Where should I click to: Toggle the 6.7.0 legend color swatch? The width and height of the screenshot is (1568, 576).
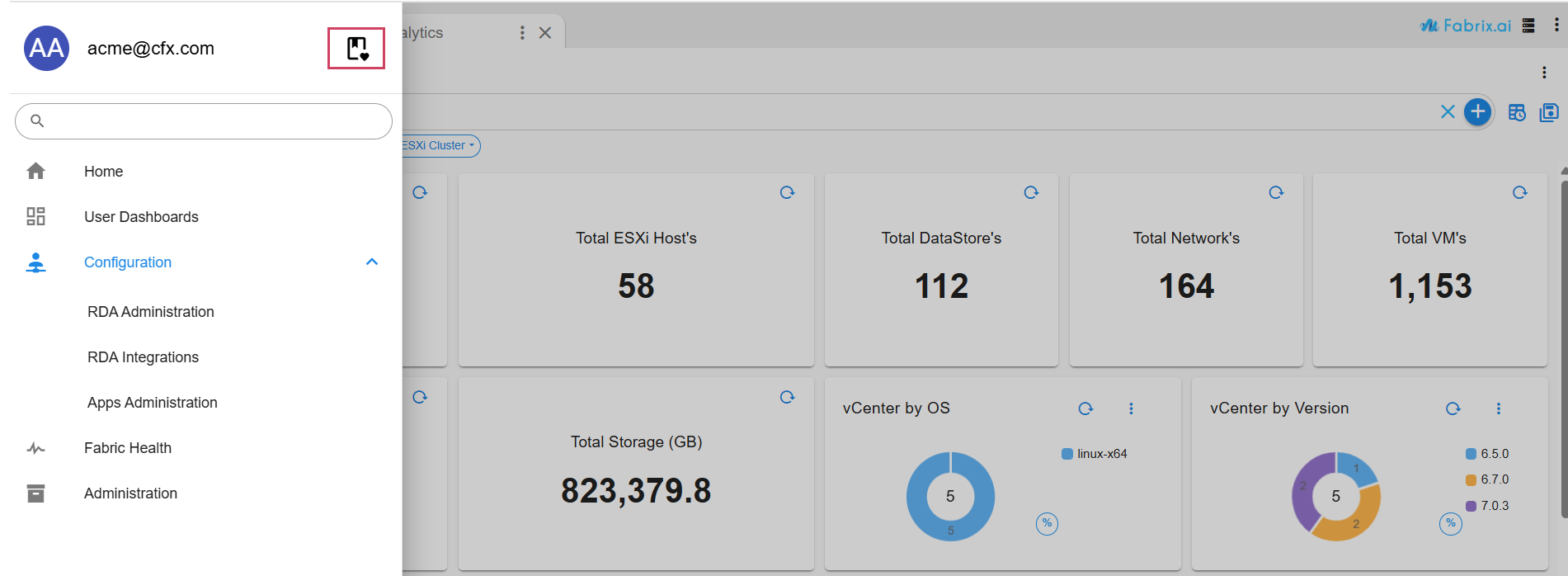[x=1471, y=480]
